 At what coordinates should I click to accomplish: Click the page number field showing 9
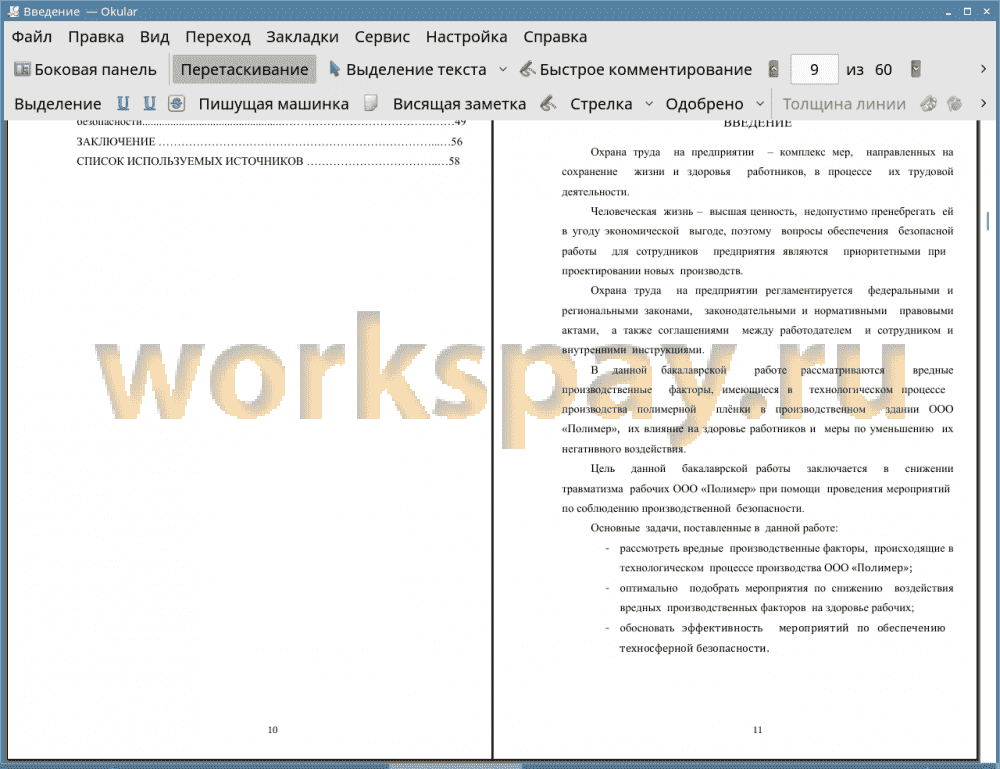coord(814,70)
